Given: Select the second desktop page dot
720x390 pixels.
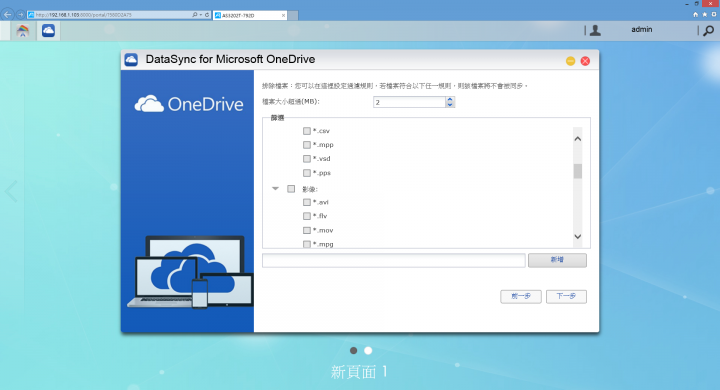Looking at the screenshot, I should tap(368, 350).
